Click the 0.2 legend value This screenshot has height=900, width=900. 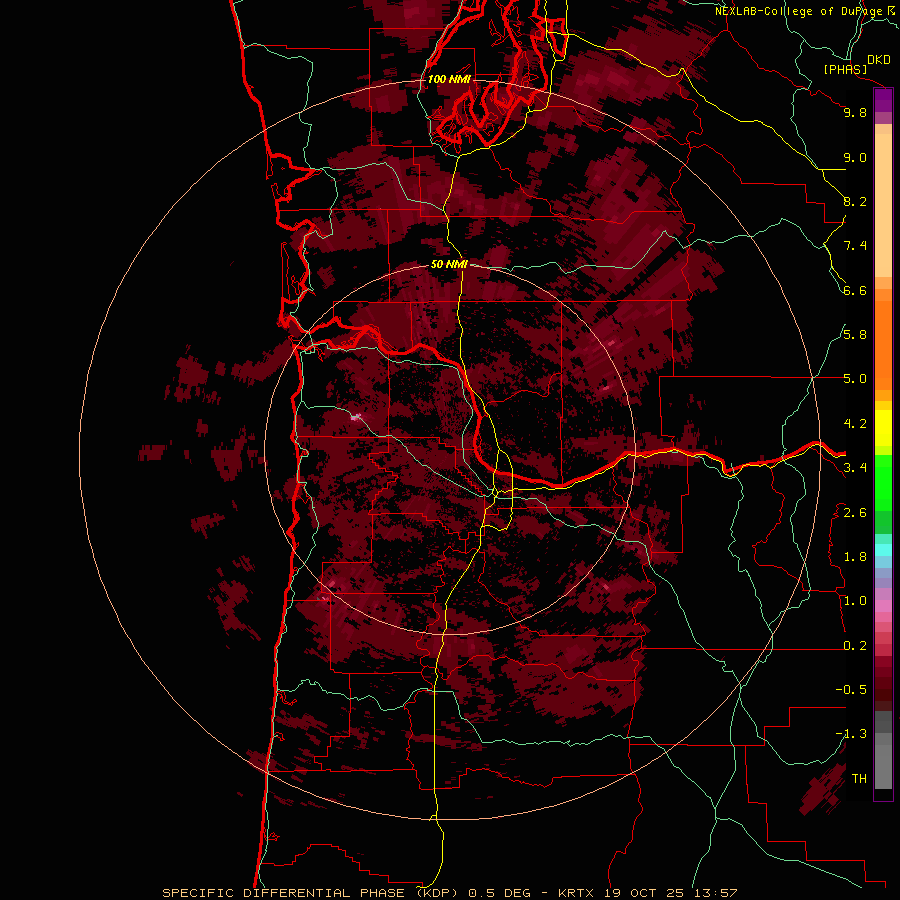tap(855, 646)
